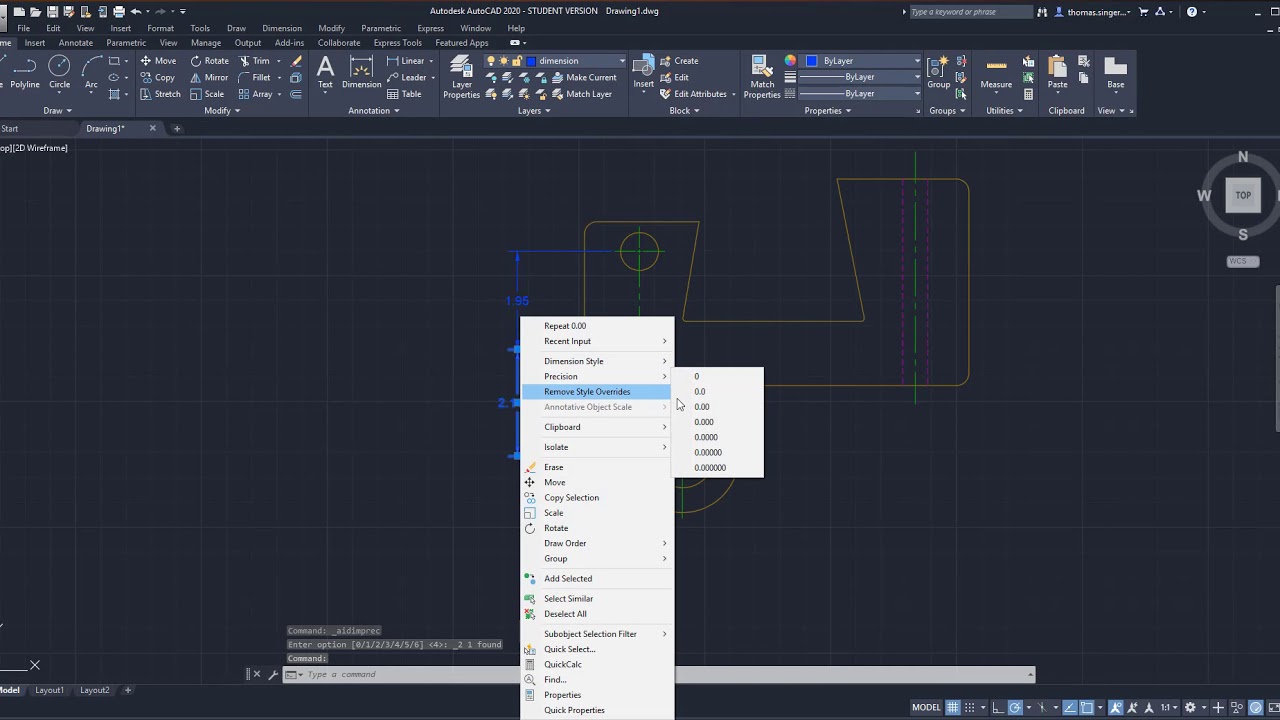Open the Linear dimension dropdown arrow
1280x720 pixels.
point(431,61)
